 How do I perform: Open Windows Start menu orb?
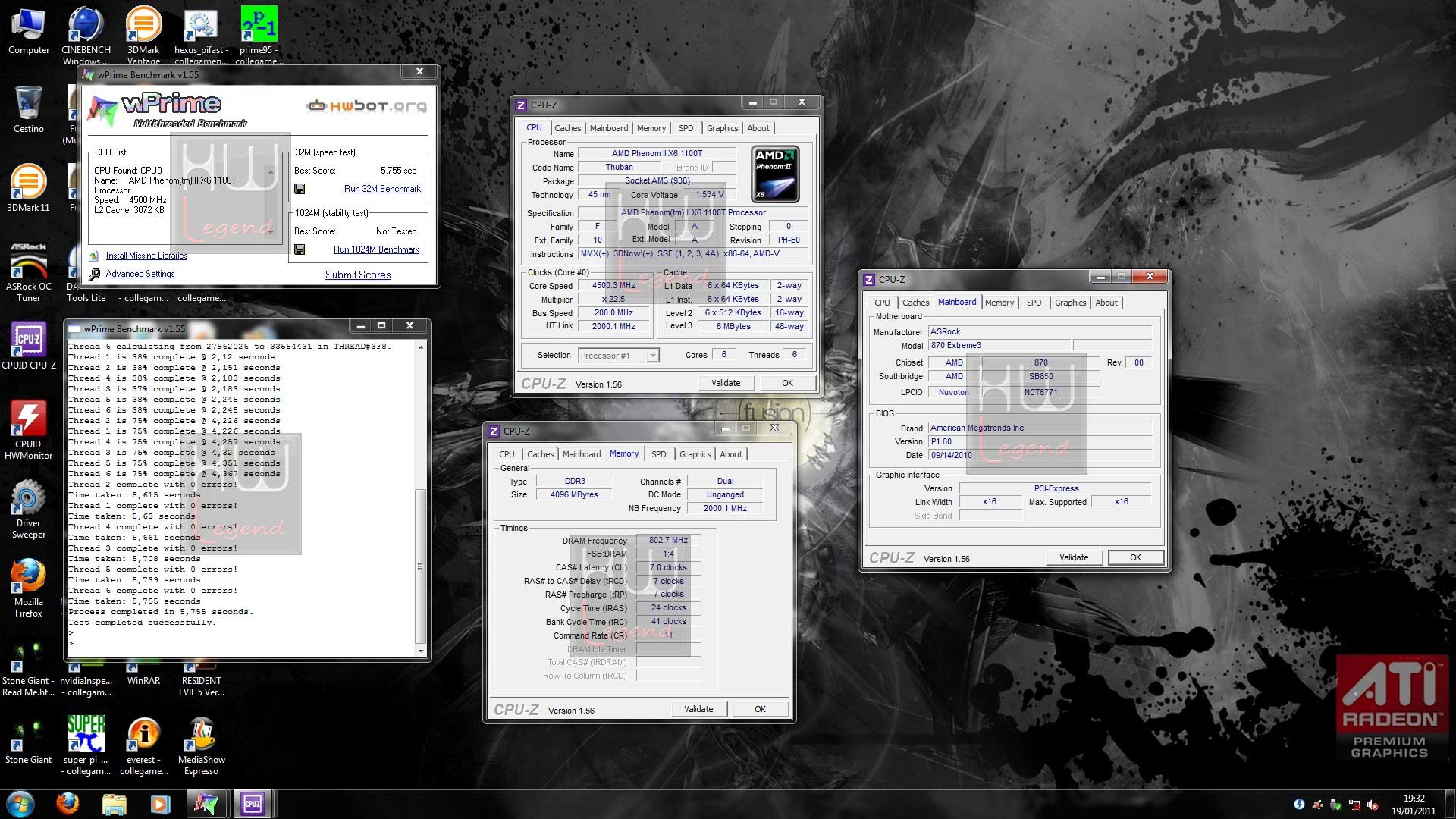coord(20,804)
